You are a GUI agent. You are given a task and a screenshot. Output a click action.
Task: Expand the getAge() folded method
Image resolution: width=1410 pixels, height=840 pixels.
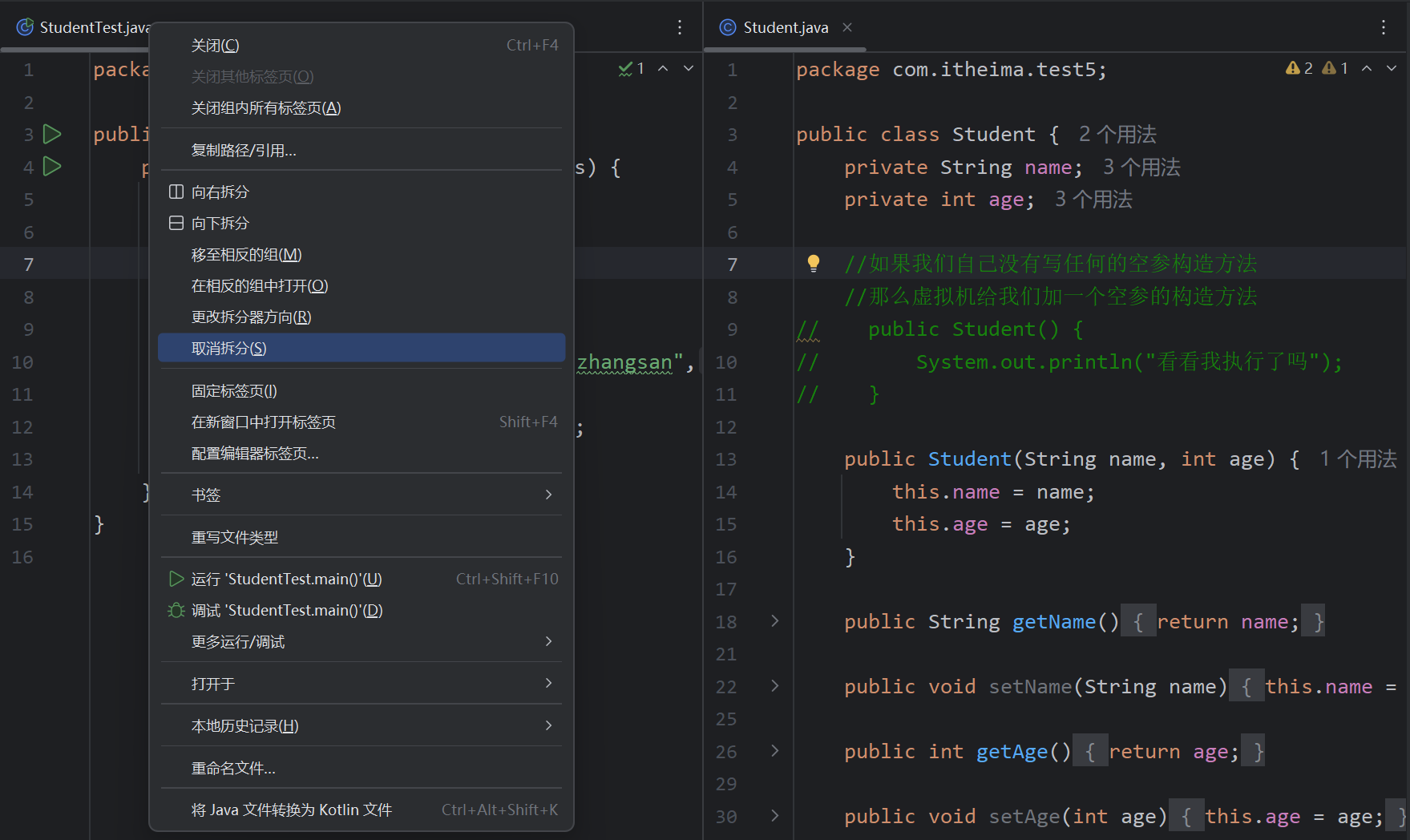coord(774,751)
